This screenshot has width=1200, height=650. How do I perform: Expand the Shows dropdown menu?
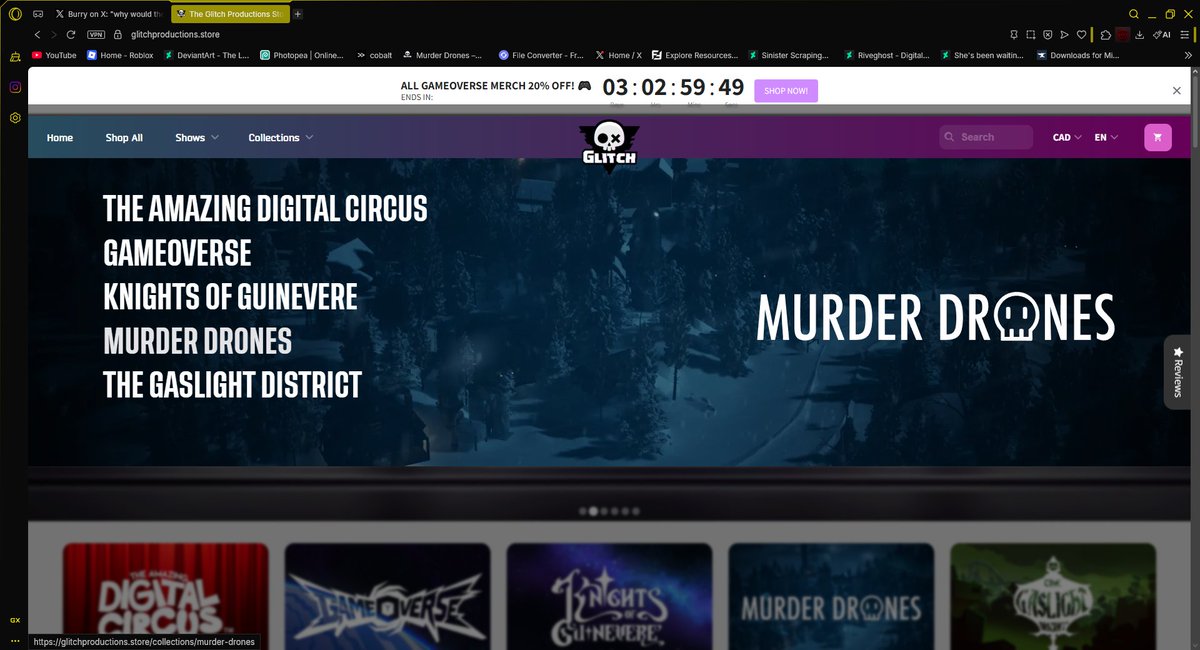[197, 137]
